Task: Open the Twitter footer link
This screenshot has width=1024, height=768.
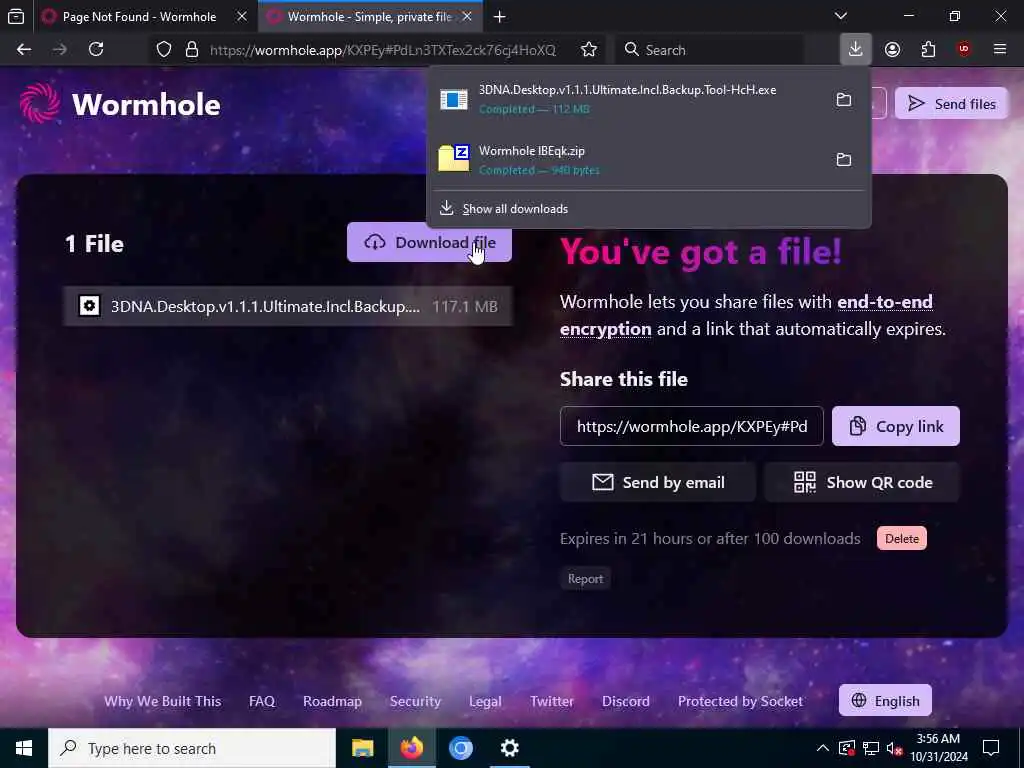Action: click(552, 701)
